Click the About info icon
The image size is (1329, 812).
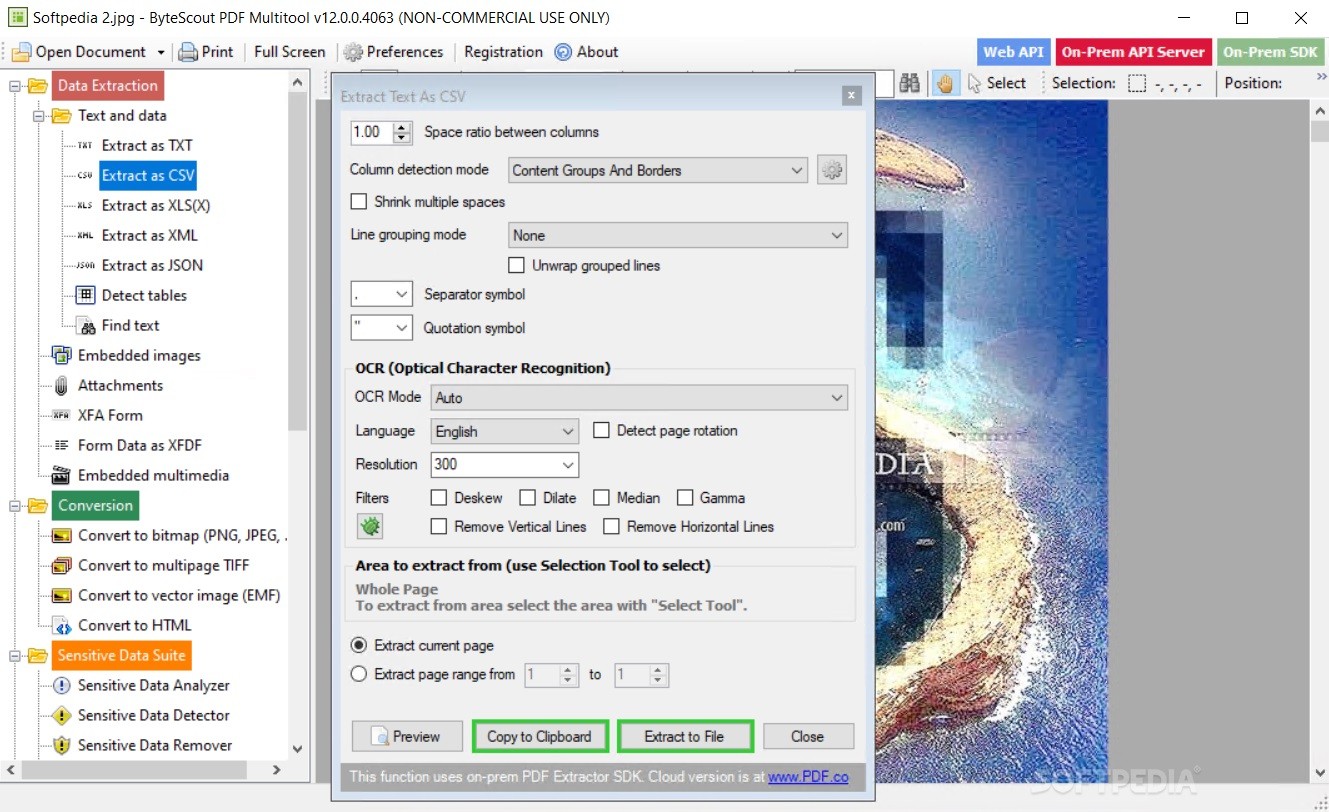click(x=563, y=52)
